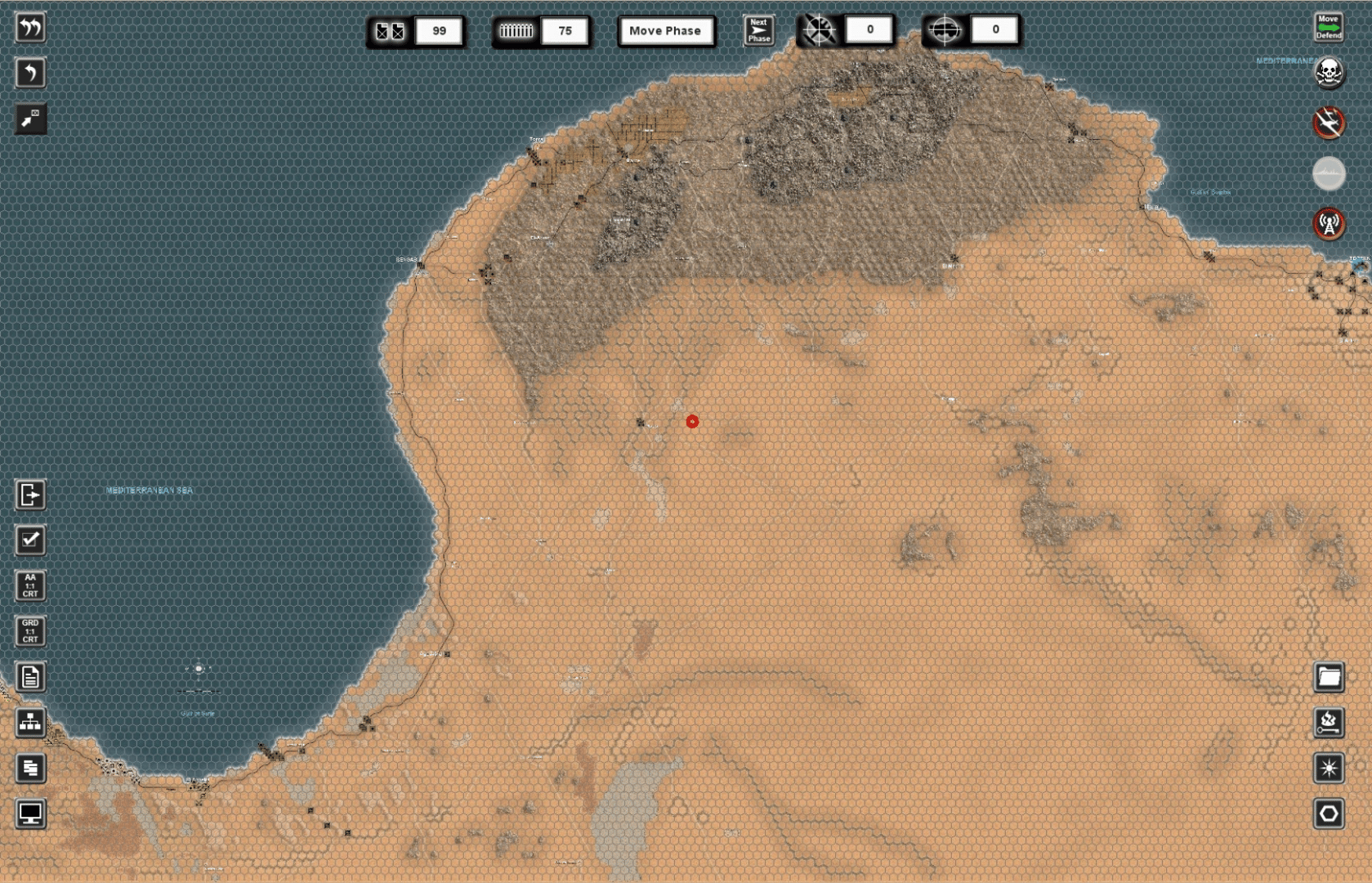
Task: Click the tank crosshair target icon
Action: (944, 30)
